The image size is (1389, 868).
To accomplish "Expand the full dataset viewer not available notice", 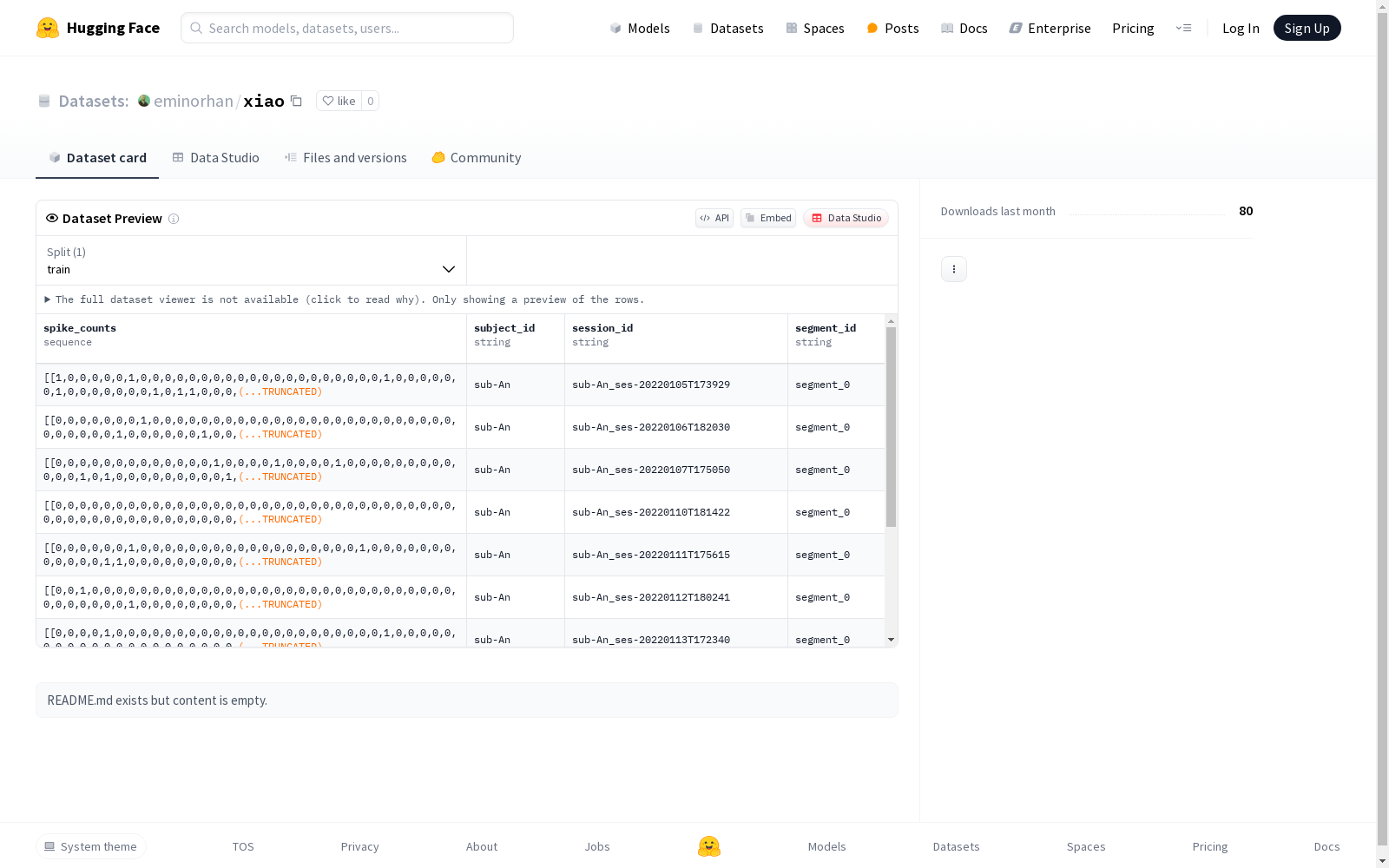I will (344, 299).
